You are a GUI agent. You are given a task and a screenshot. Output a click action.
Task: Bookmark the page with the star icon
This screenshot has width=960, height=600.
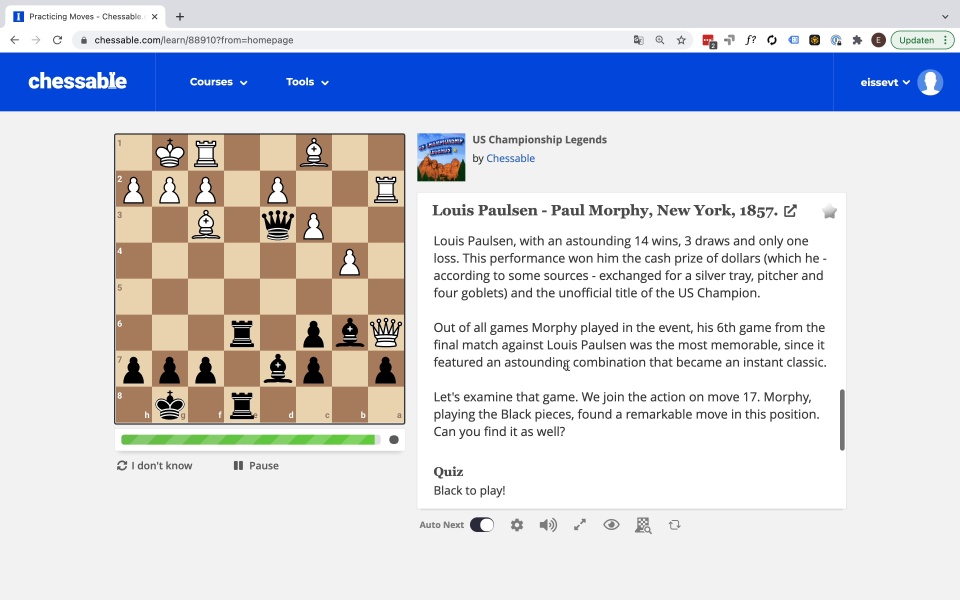coord(681,40)
